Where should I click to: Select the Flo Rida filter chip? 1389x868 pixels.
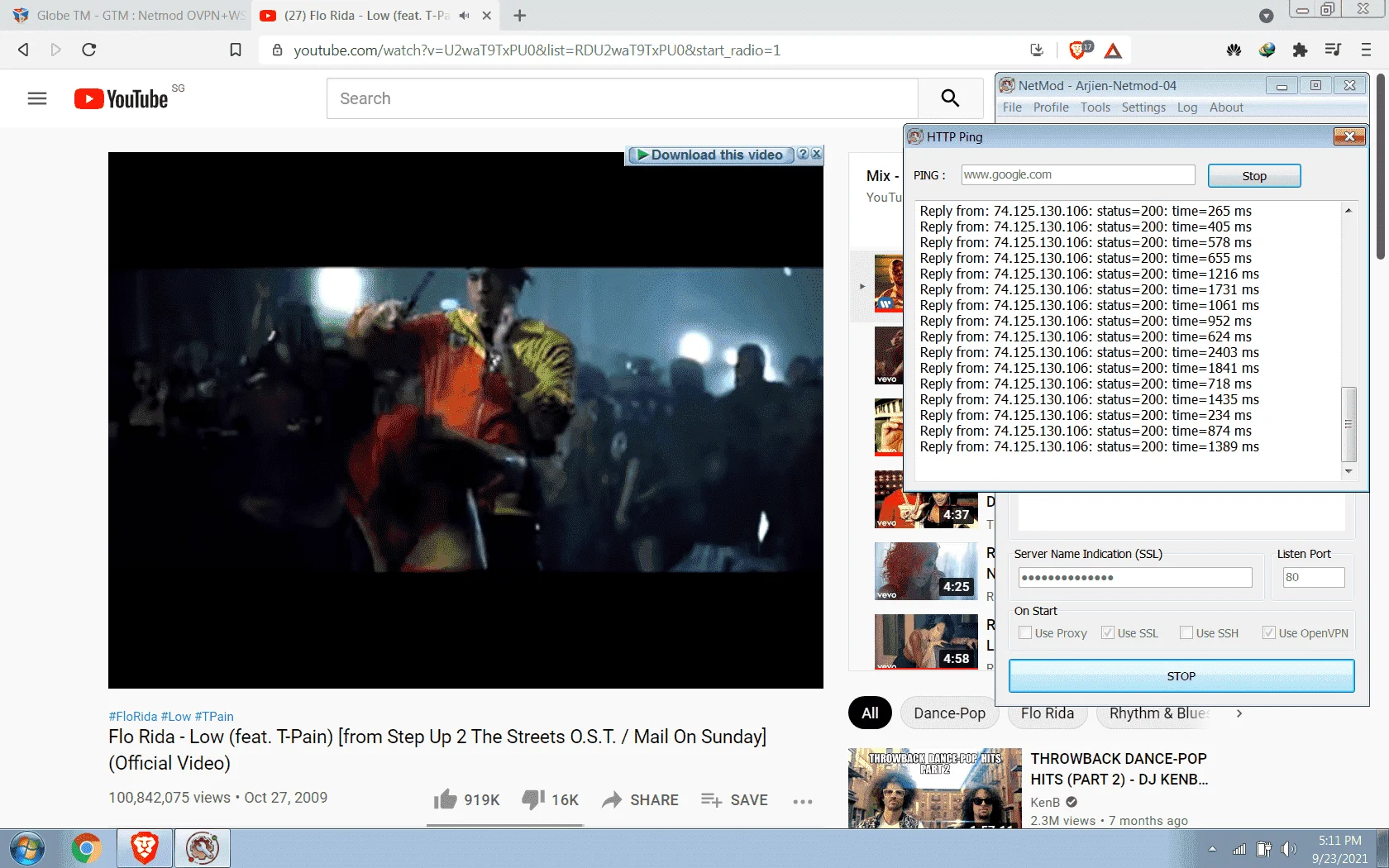click(1047, 713)
